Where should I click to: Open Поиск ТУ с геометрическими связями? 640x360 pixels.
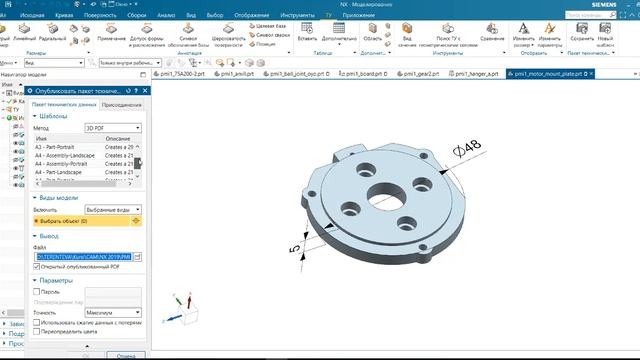click(x=448, y=35)
